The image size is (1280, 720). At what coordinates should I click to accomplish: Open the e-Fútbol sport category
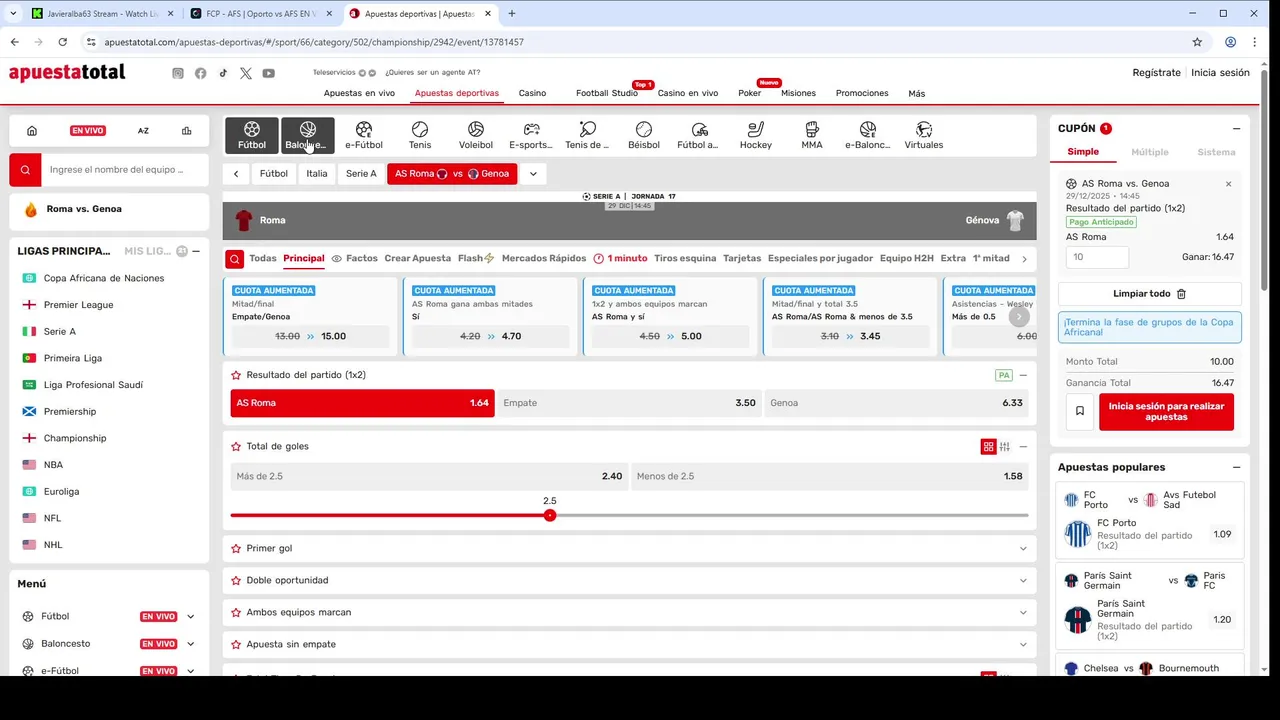click(364, 135)
